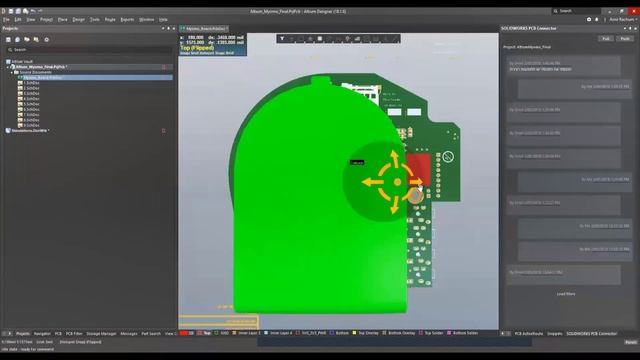Click the folder icon in Projects panel toolbar

[x=27, y=40]
